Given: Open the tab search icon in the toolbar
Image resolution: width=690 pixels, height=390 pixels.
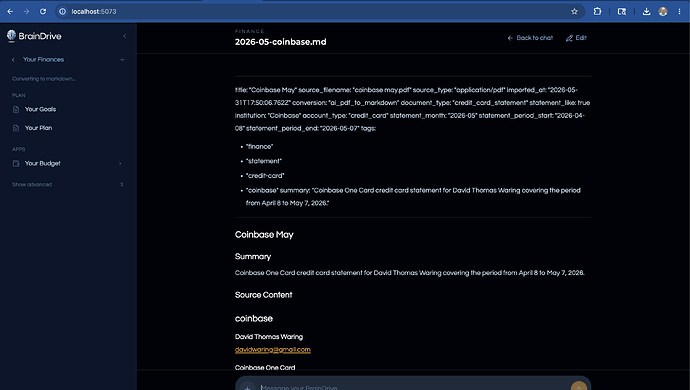Looking at the screenshot, I should pos(622,11).
